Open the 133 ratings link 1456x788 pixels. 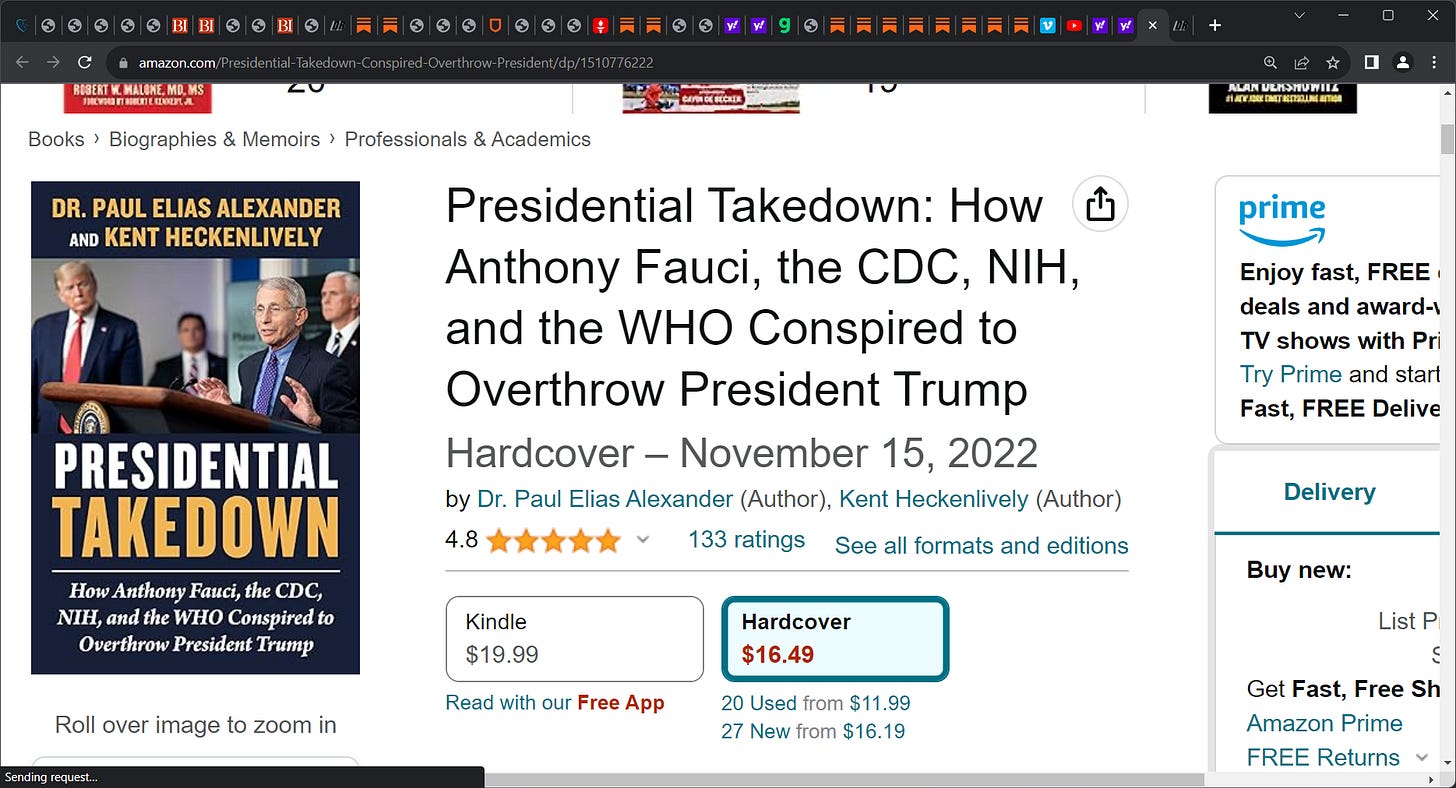tap(746, 540)
